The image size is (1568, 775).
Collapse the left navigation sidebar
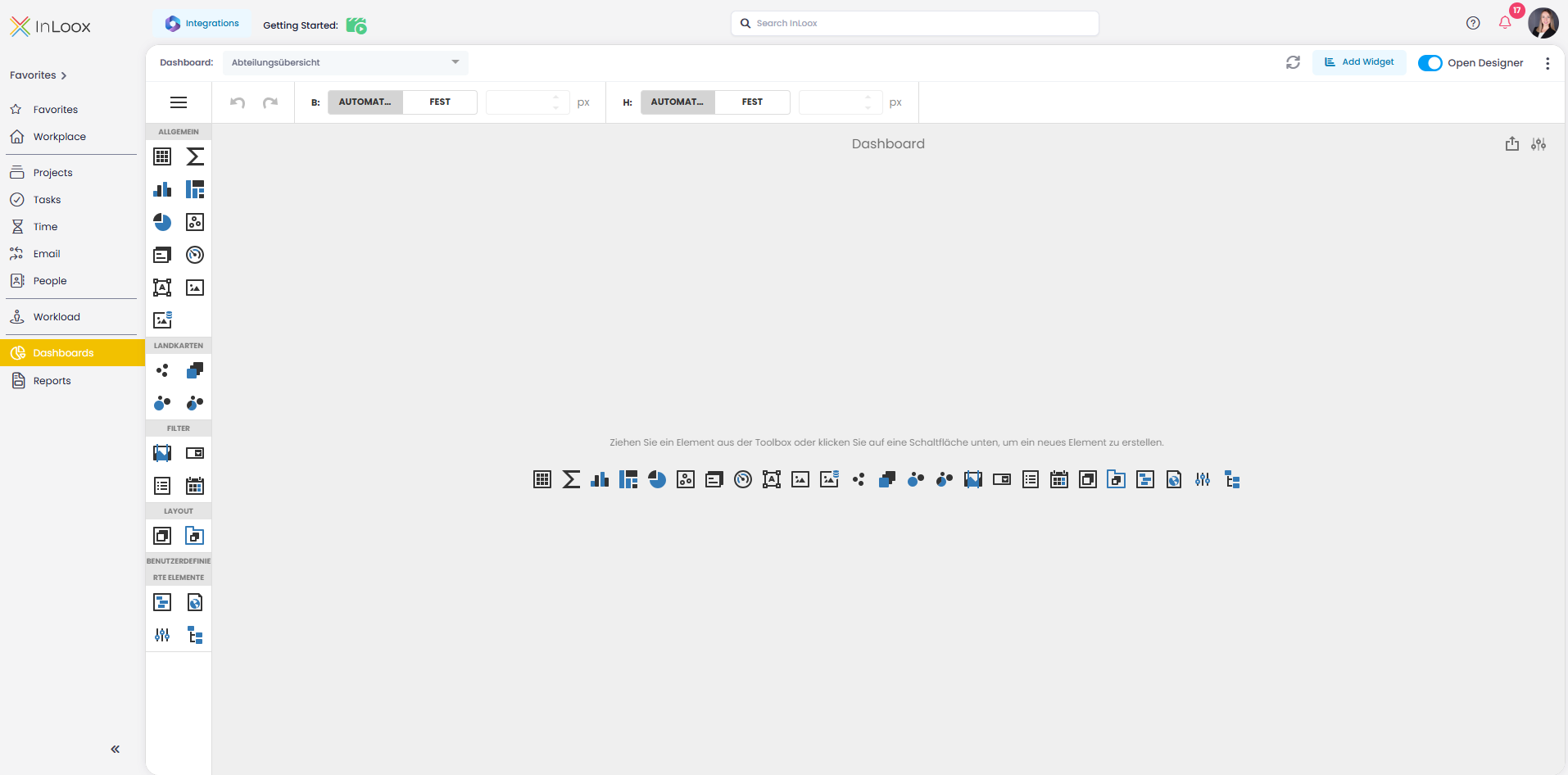pyautogui.click(x=116, y=749)
